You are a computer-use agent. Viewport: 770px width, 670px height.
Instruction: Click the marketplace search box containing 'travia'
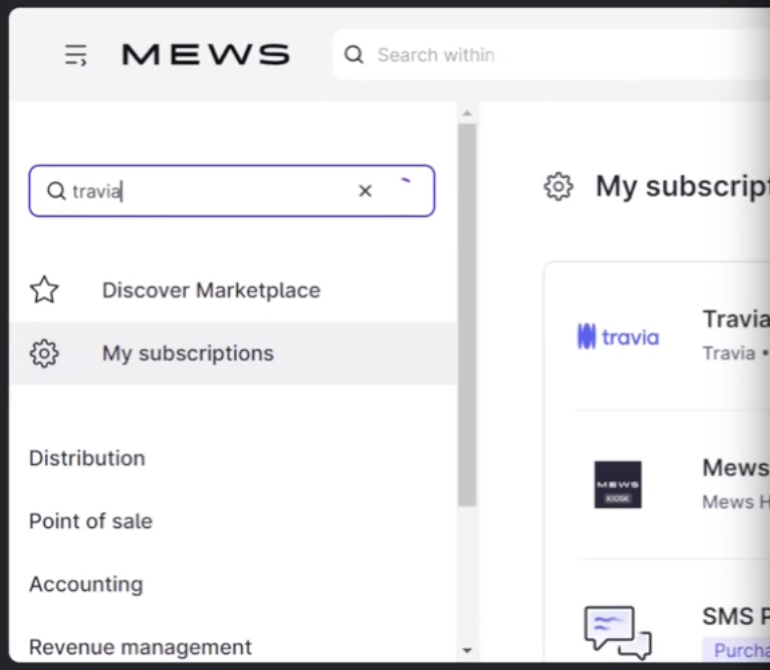[232, 191]
